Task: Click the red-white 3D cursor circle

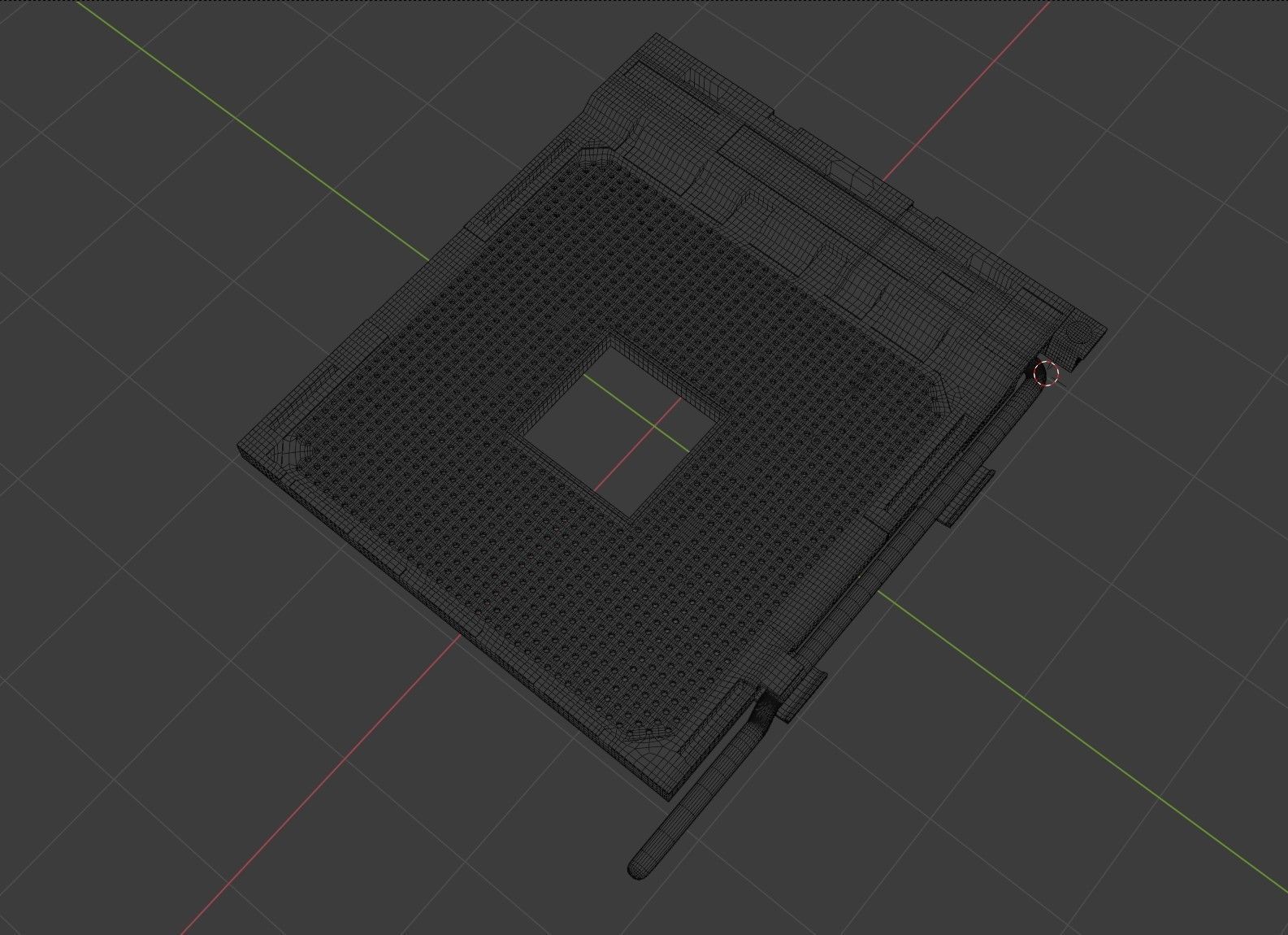Action: click(x=1047, y=374)
